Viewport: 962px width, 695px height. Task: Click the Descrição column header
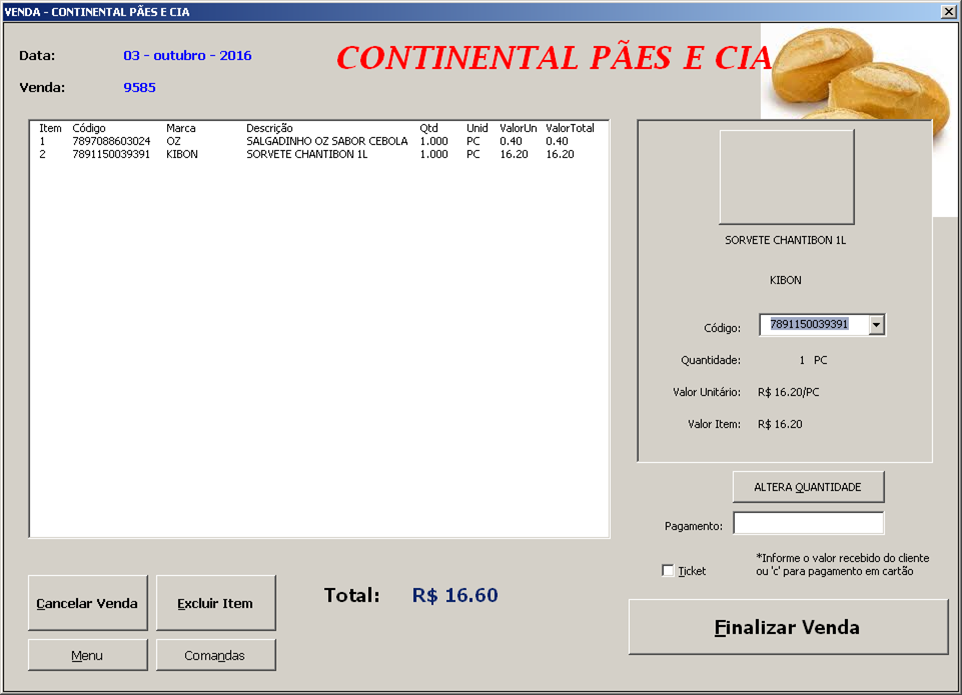pyautogui.click(x=269, y=128)
